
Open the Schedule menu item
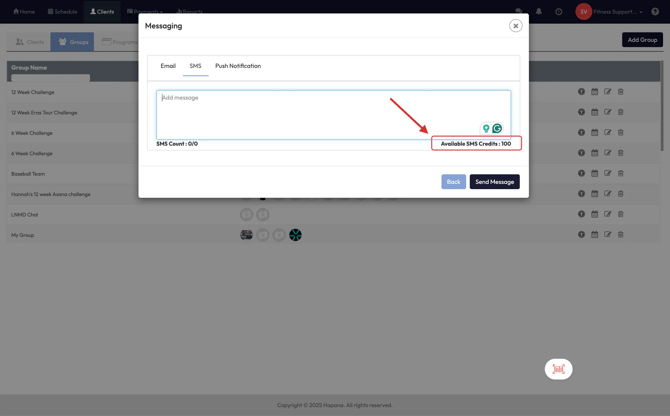coord(62,12)
